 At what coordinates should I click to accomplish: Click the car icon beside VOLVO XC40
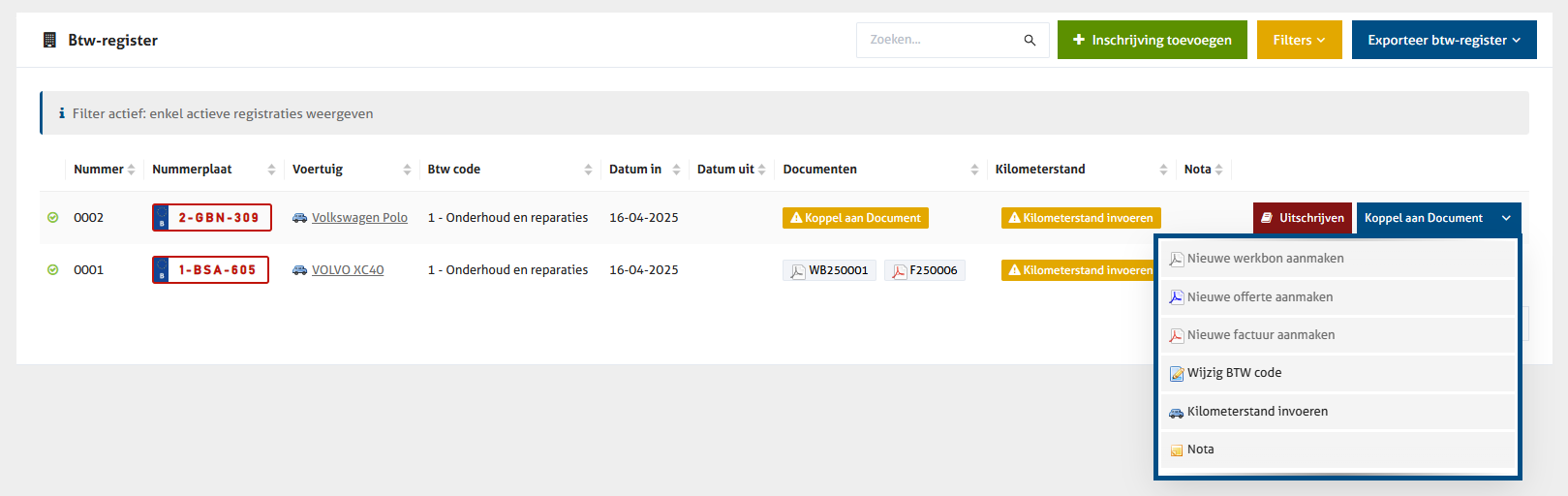[x=300, y=270]
